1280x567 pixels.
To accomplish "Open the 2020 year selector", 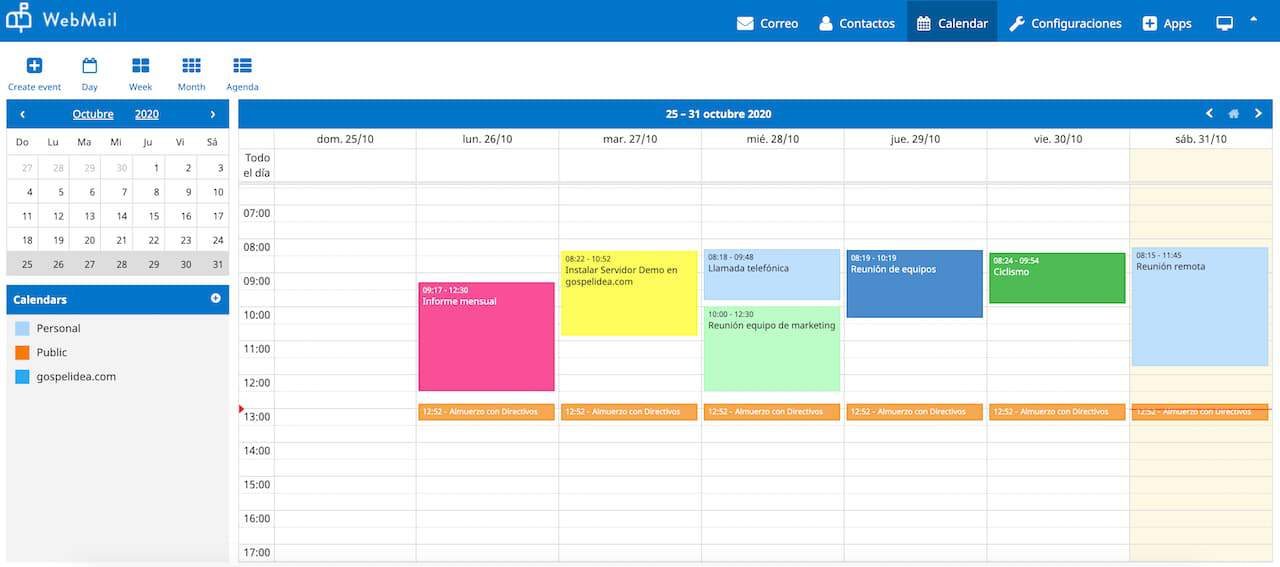I will pos(147,115).
